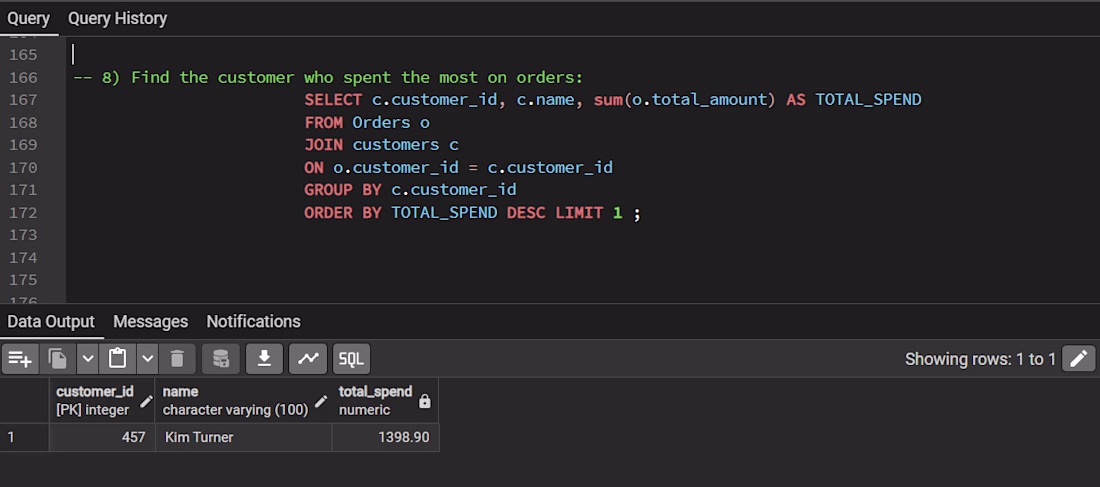The width and height of the screenshot is (1100, 487).
Task: Click the SQL button in toolbar
Action: (x=351, y=359)
